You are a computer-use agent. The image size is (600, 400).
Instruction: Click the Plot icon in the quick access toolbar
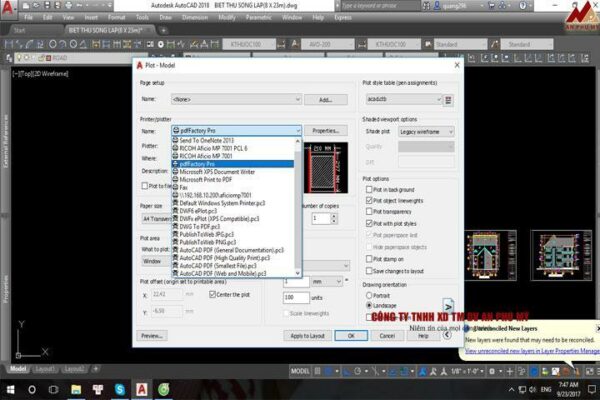tap(68, 5)
